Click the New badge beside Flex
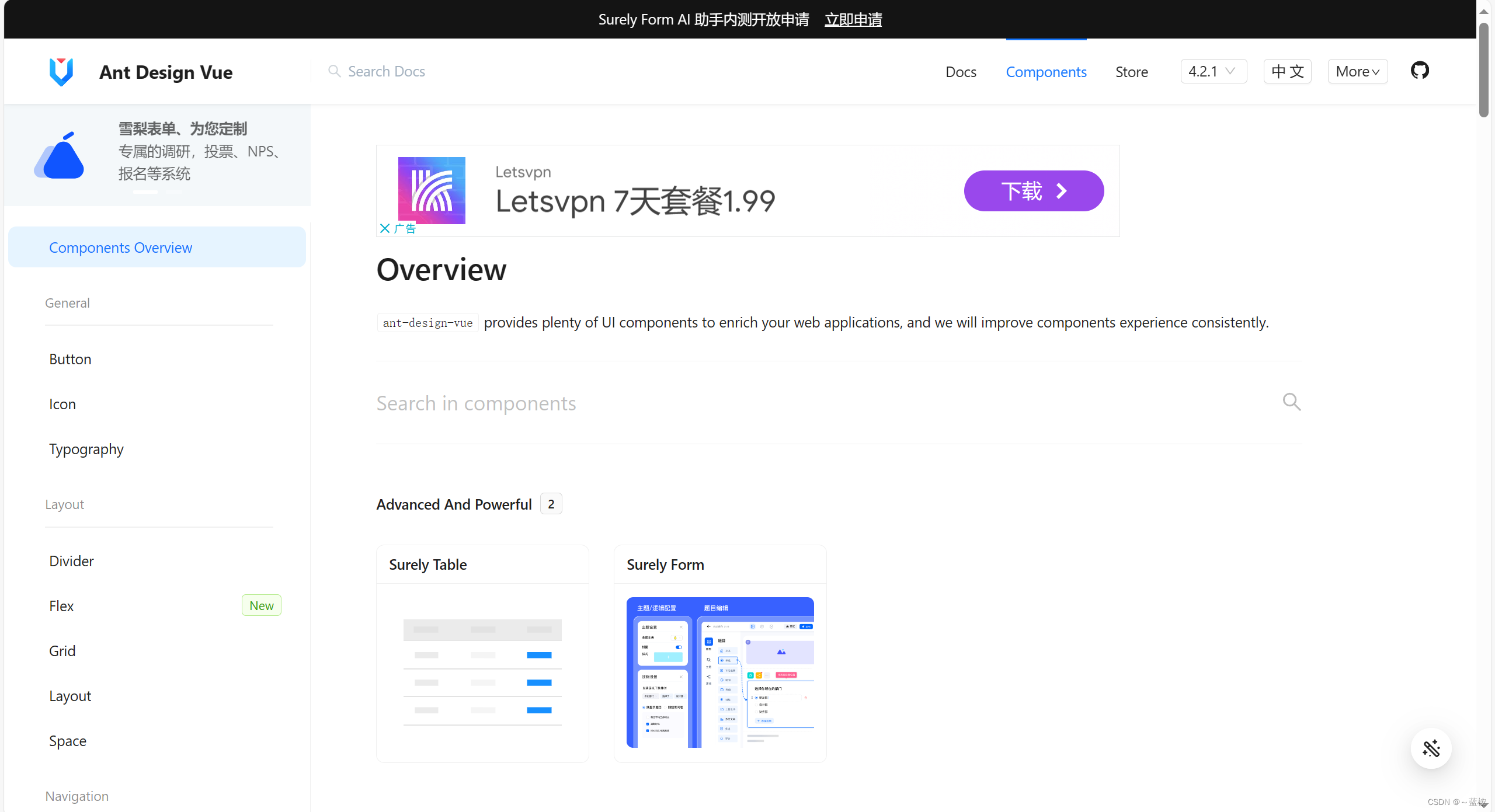 click(x=262, y=605)
